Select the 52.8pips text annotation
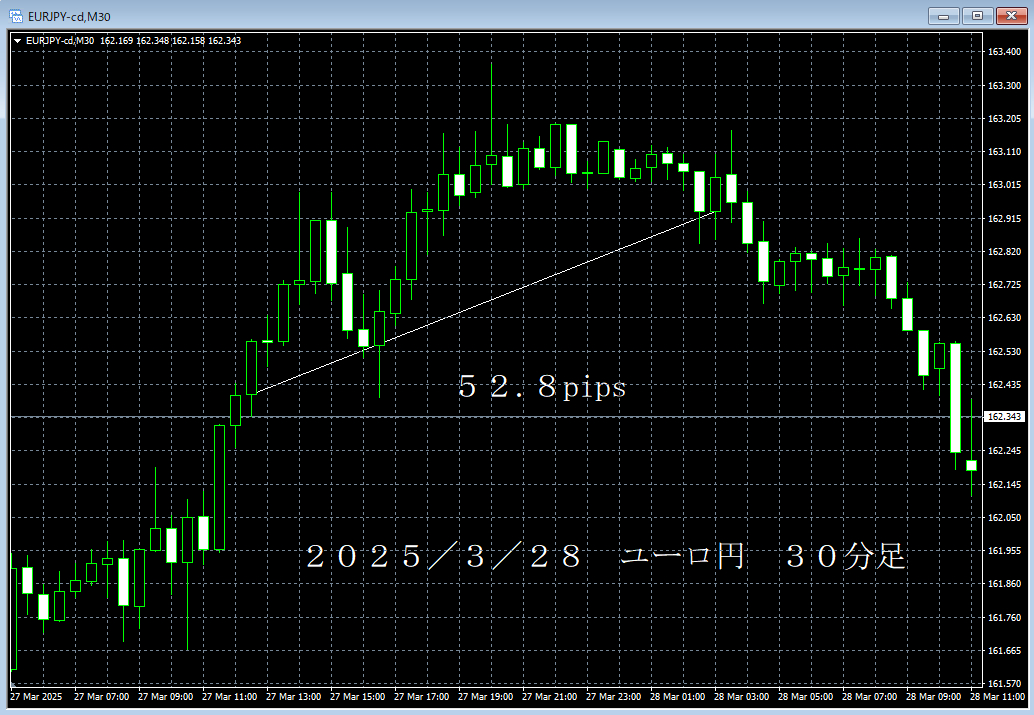The image size is (1034, 715). (540, 388)
